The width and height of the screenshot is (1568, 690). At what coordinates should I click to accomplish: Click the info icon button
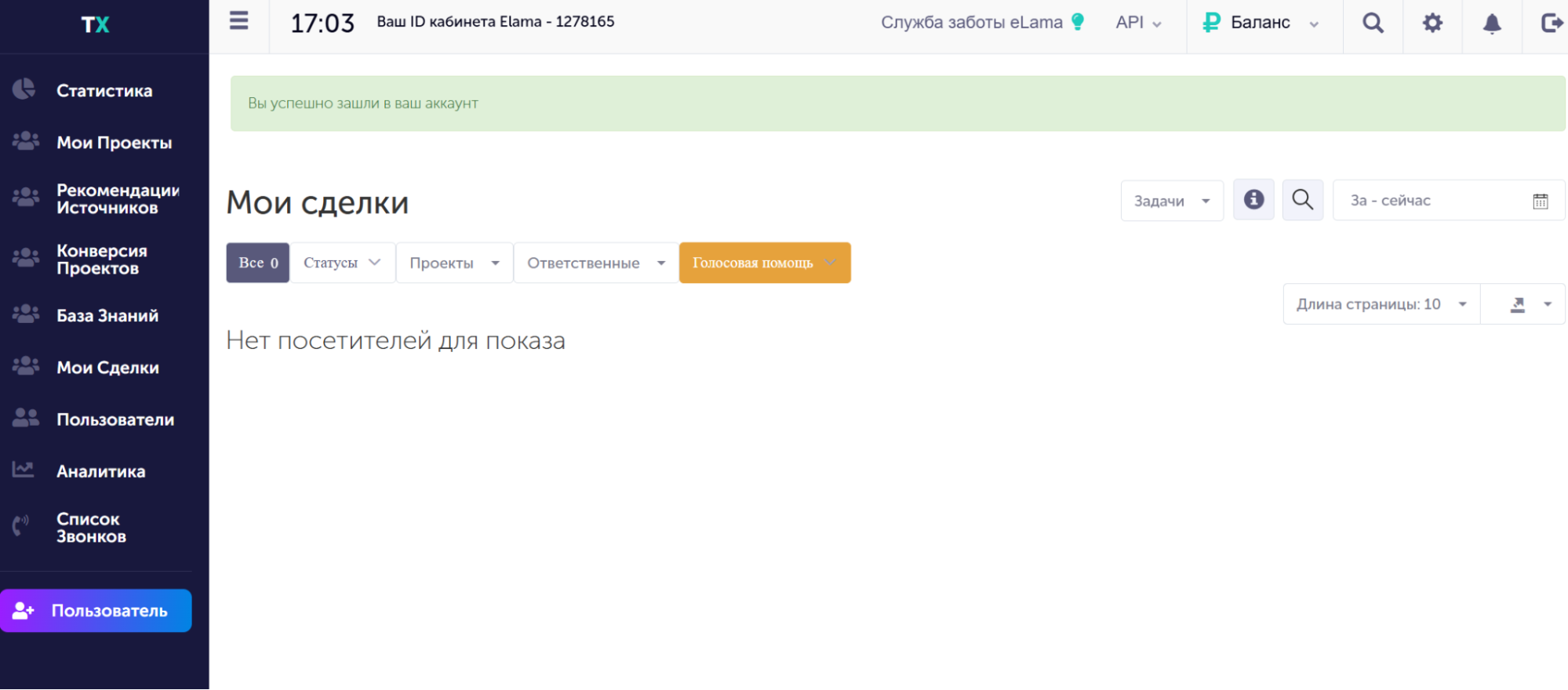point(1253,200)
